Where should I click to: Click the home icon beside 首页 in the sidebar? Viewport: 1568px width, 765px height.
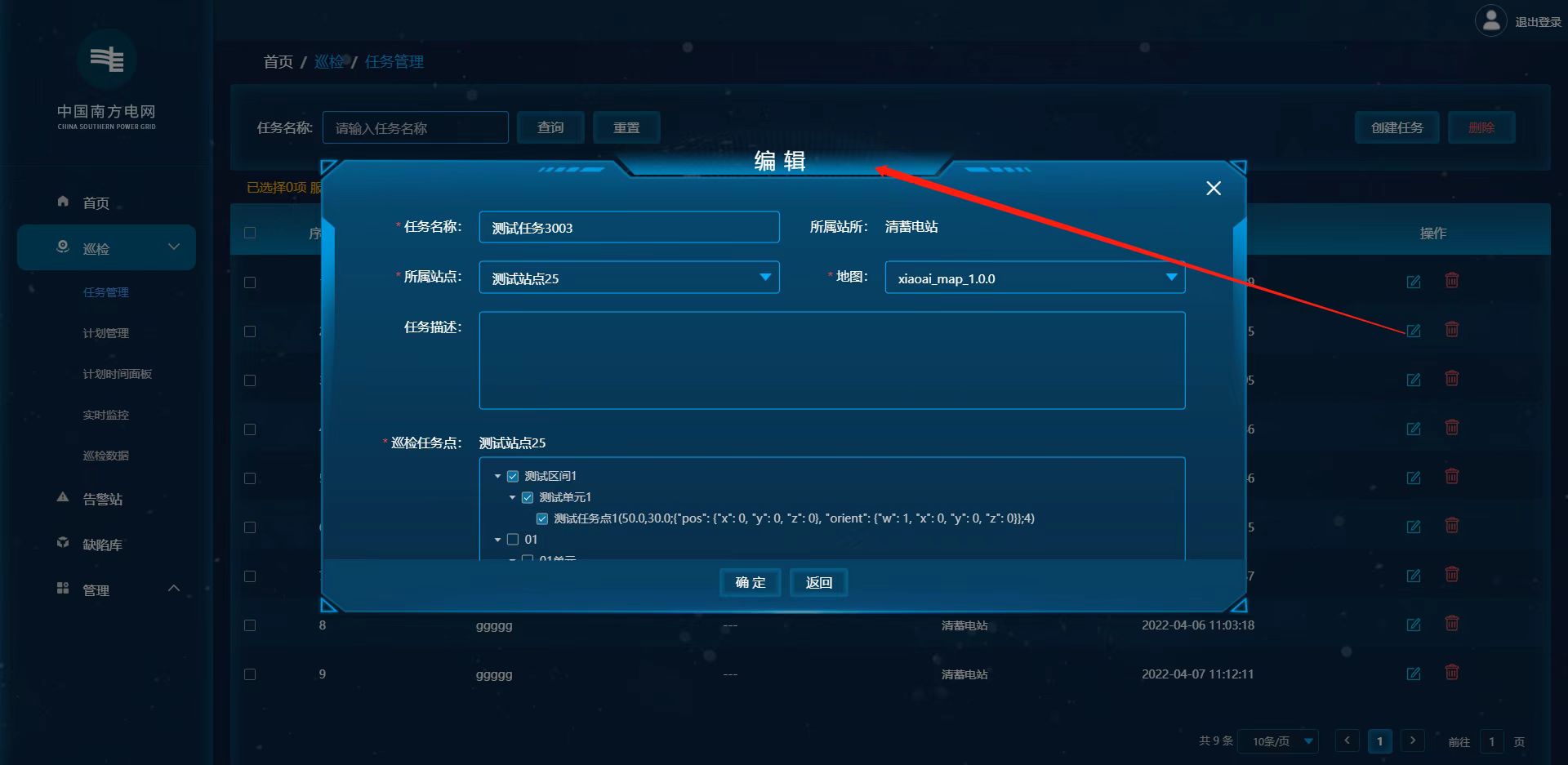click(x=63, y=201)
